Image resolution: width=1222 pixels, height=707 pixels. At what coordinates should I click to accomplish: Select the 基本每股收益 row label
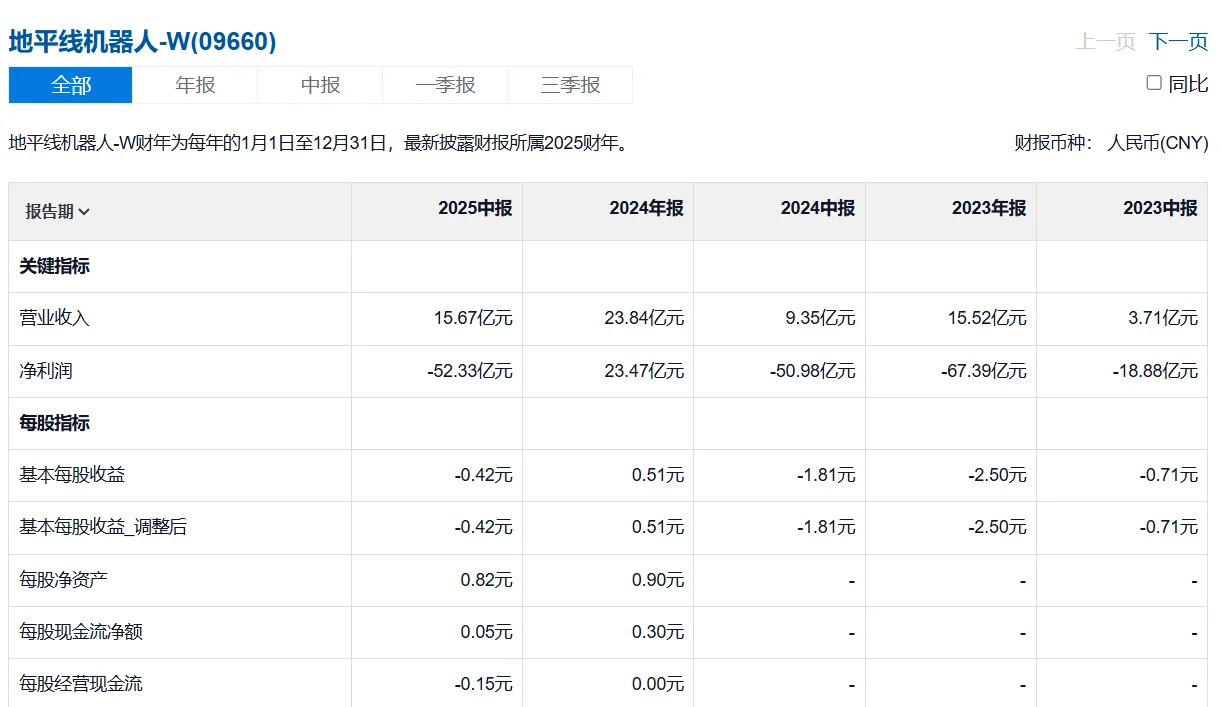click(72, 475)
